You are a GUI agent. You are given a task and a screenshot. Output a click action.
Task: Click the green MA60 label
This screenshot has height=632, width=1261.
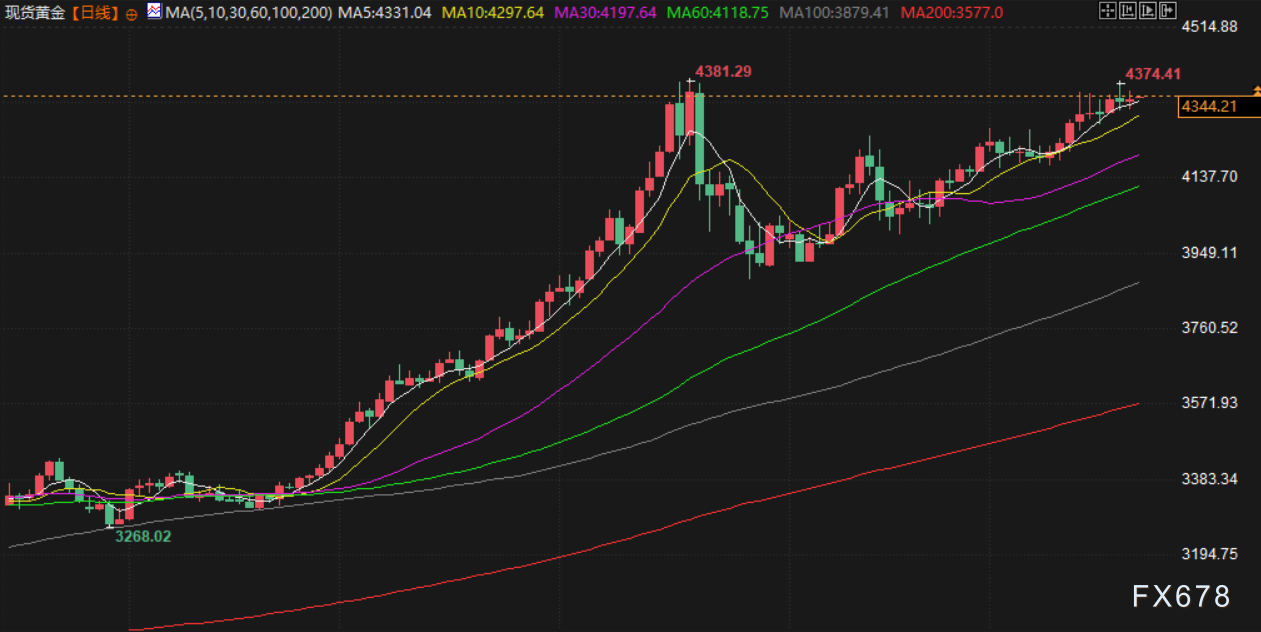tap(716, 13)
